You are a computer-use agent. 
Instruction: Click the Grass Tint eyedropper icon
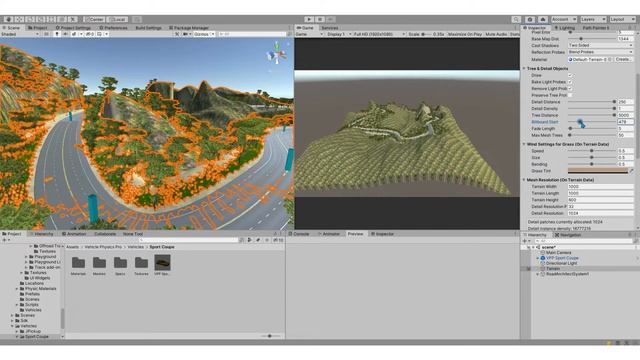coord(631,171)
